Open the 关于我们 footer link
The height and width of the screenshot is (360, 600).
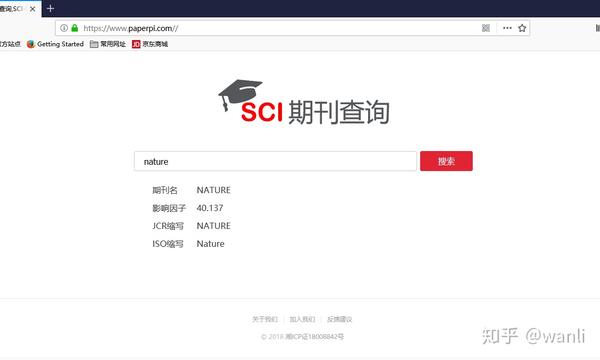click(265, 319)
